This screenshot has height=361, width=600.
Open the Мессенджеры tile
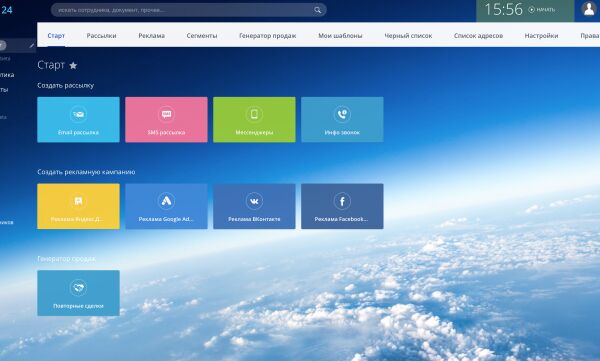254,119
